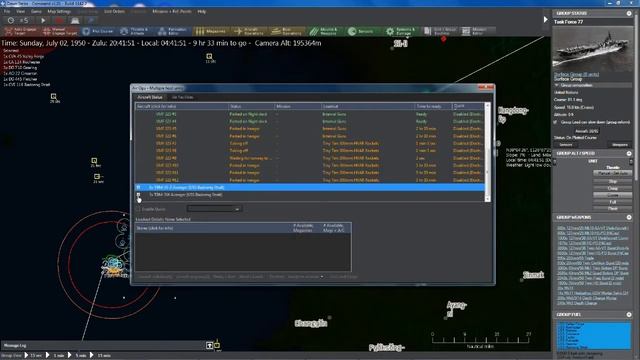Image resolution: width=640 pixels, height=360 pixels.
Task: Open the Assign to mission dropdown
Action: tap(305, 277)
